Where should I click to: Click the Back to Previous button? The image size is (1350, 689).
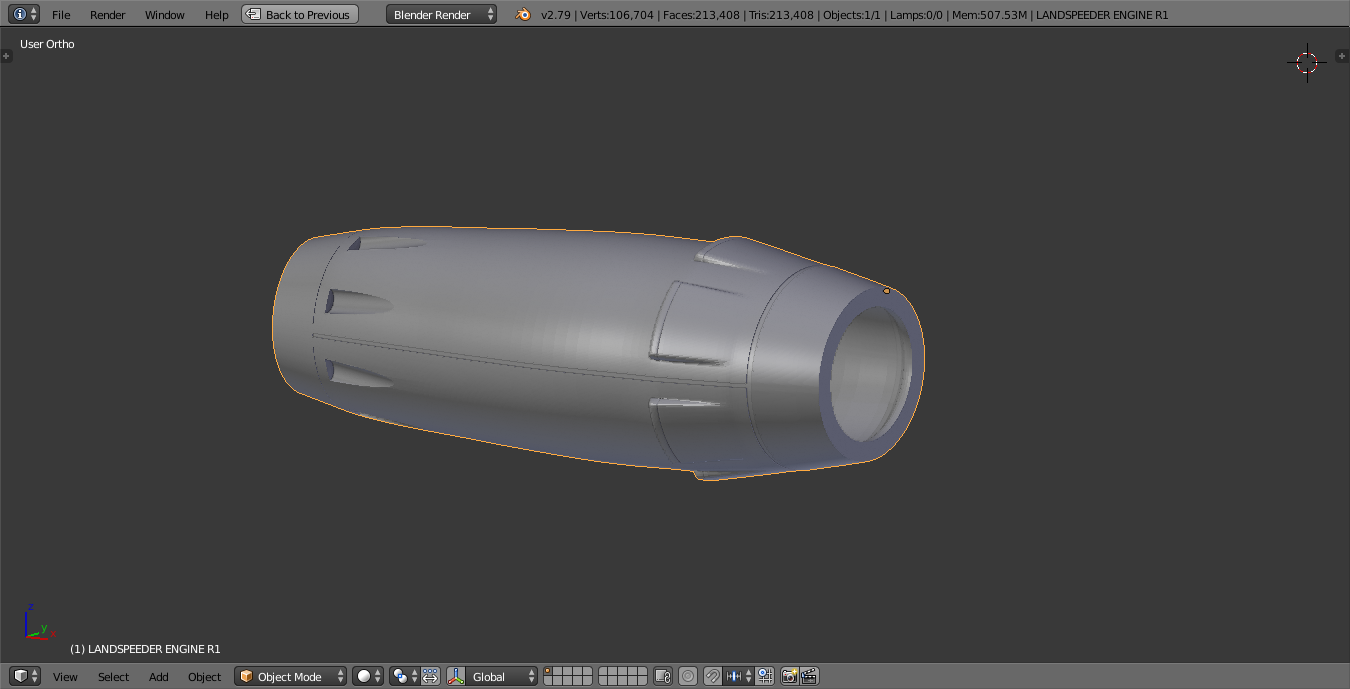point(300,15)
